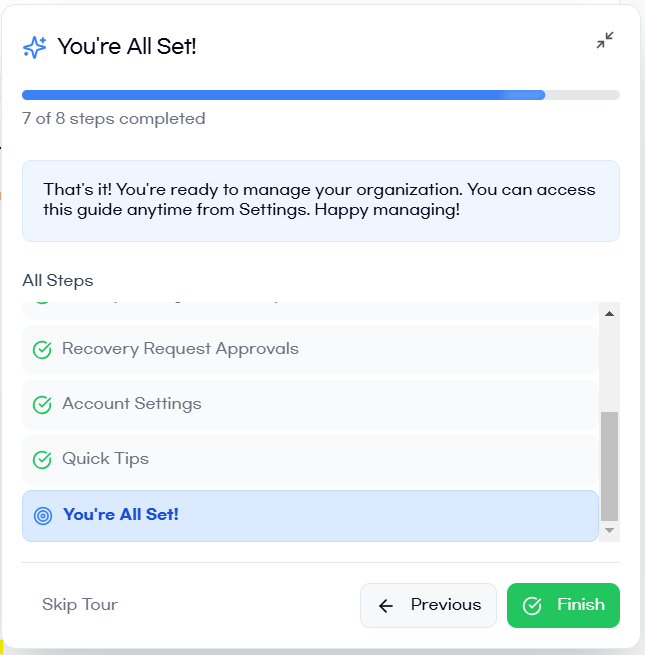645x655 pixels.
Task: Click the steps list scroll-up arrow
Action: [609, 313]
